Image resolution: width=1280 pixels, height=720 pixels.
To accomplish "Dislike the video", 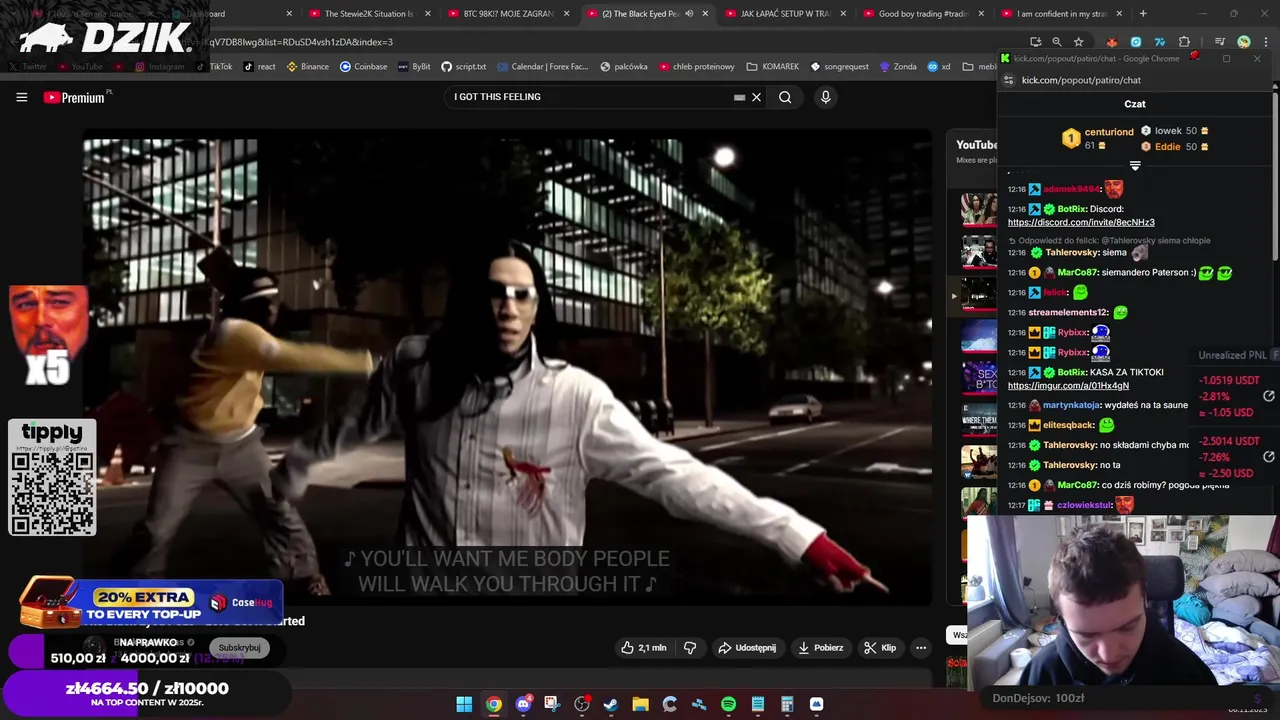I will click(x=690, y=648).
